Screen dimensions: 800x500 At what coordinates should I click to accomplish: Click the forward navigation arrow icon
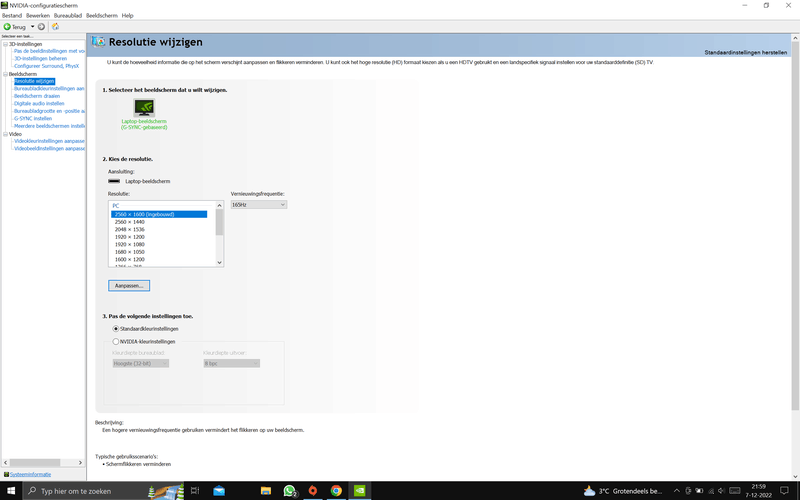(41, 27)
